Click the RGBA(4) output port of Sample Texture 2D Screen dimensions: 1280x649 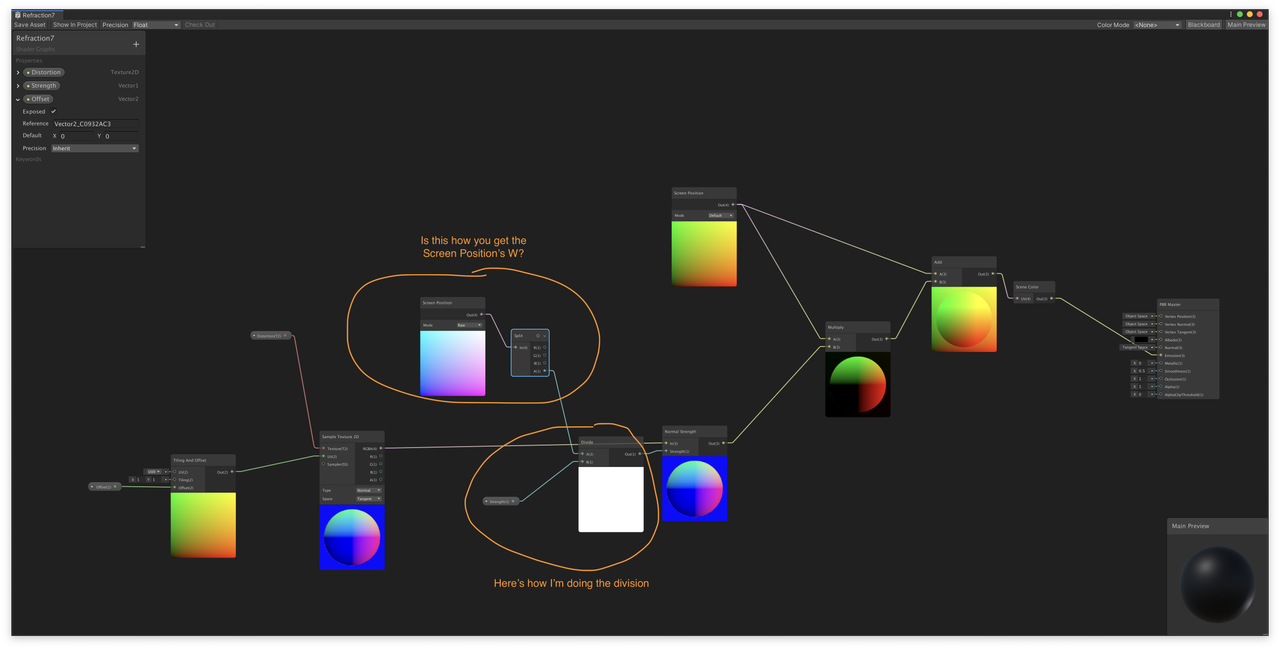pos(381,448)
